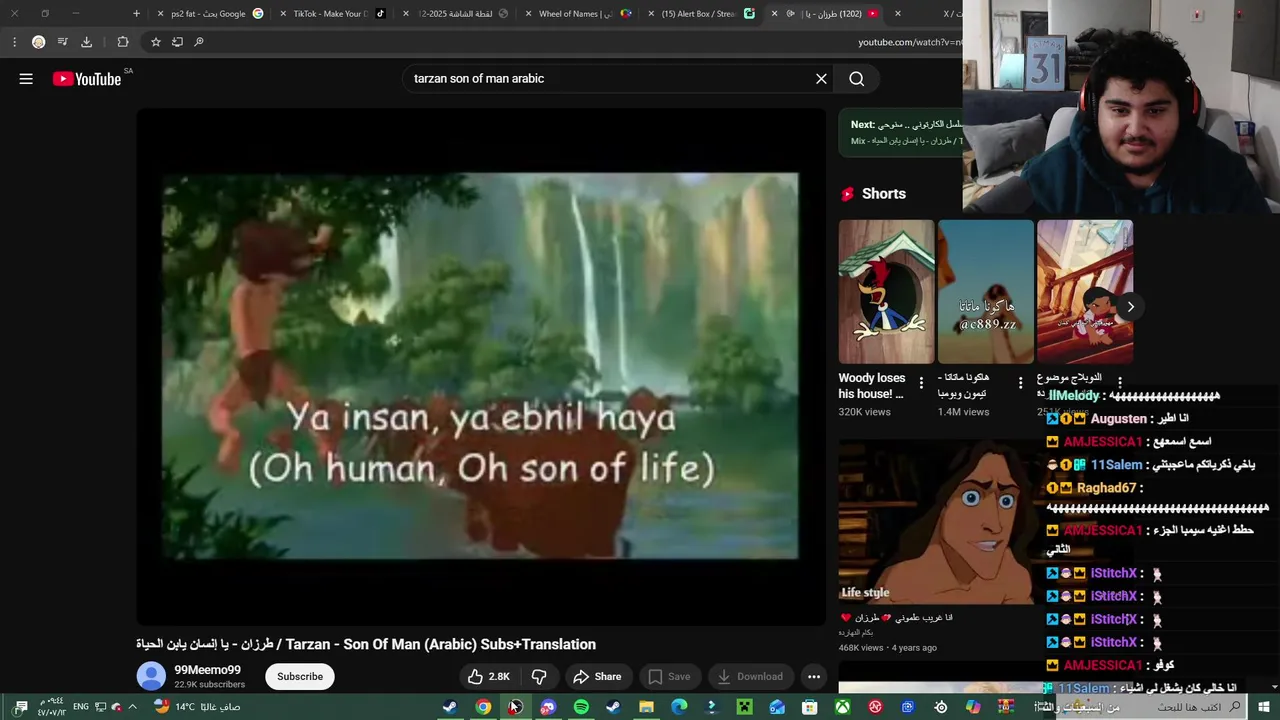The height and width of the screenshot is (720, 1280).
Task: Share the Tarzan Son Of Man video
Action: pyautogui.click(x=597, y=677)
